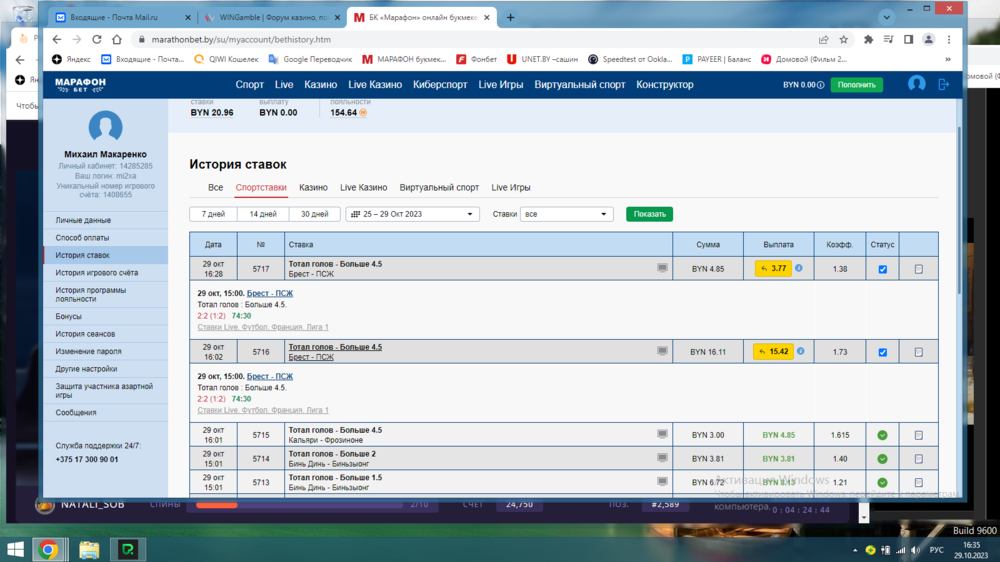This screenshot has width=1000, height=562.
Task: Reload the page with the refresh icon
Action: [97, 40]
